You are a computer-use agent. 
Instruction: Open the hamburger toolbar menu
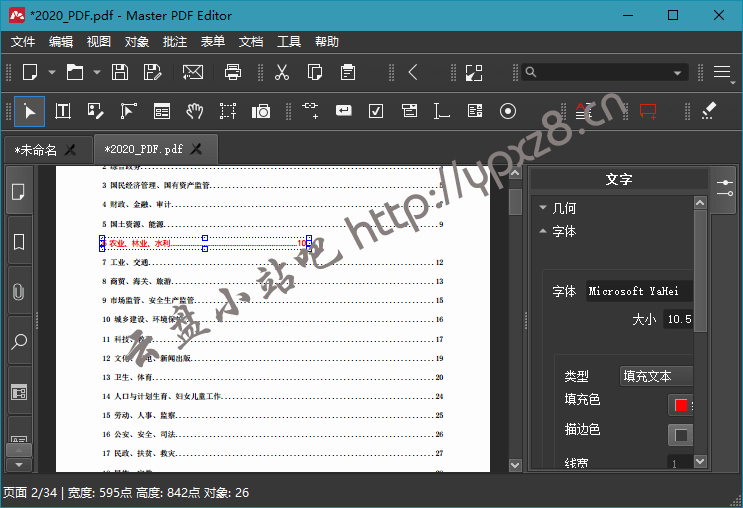722,72
